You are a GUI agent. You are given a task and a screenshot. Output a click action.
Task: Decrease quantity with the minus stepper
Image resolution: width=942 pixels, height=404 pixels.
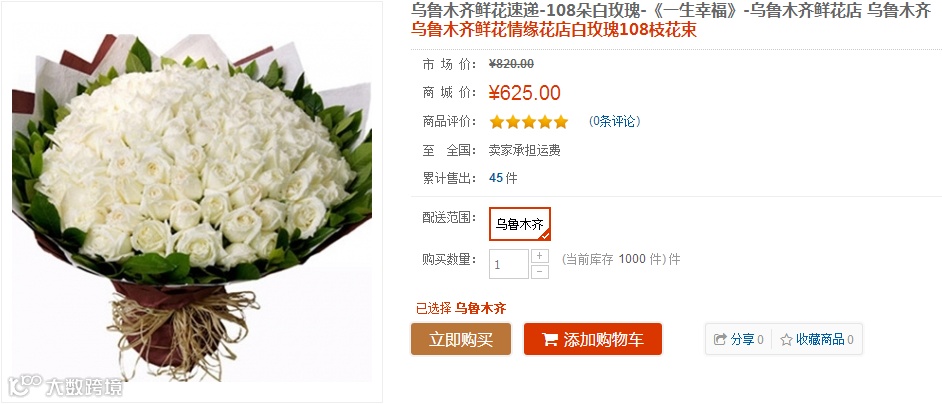tap(540, 272)
